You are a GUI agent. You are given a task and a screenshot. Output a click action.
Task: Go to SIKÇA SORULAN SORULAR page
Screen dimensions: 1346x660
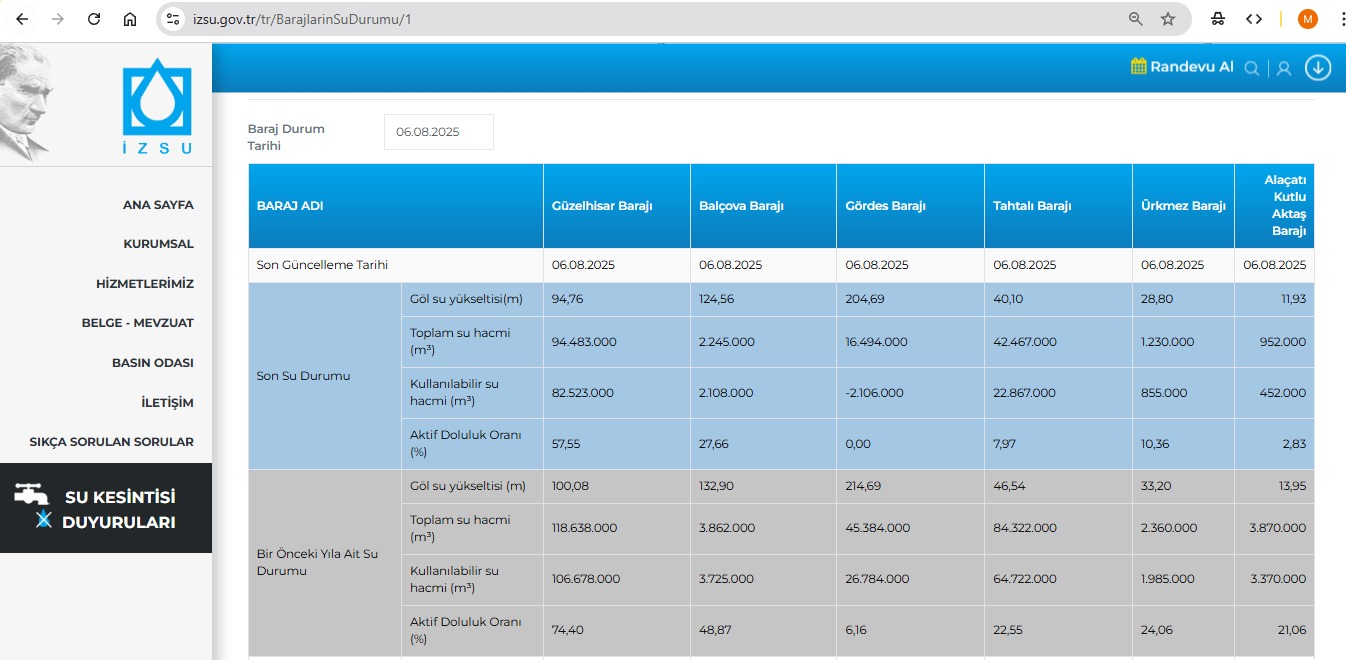click(112, 442)
